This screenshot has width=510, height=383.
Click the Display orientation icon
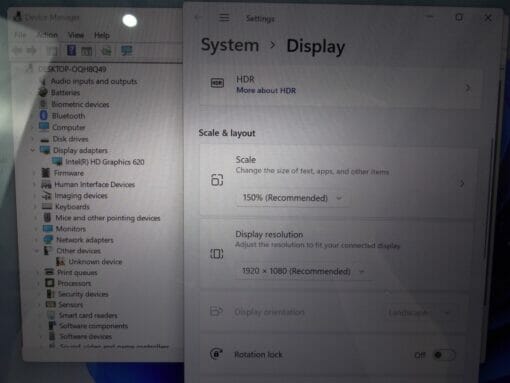216,312
